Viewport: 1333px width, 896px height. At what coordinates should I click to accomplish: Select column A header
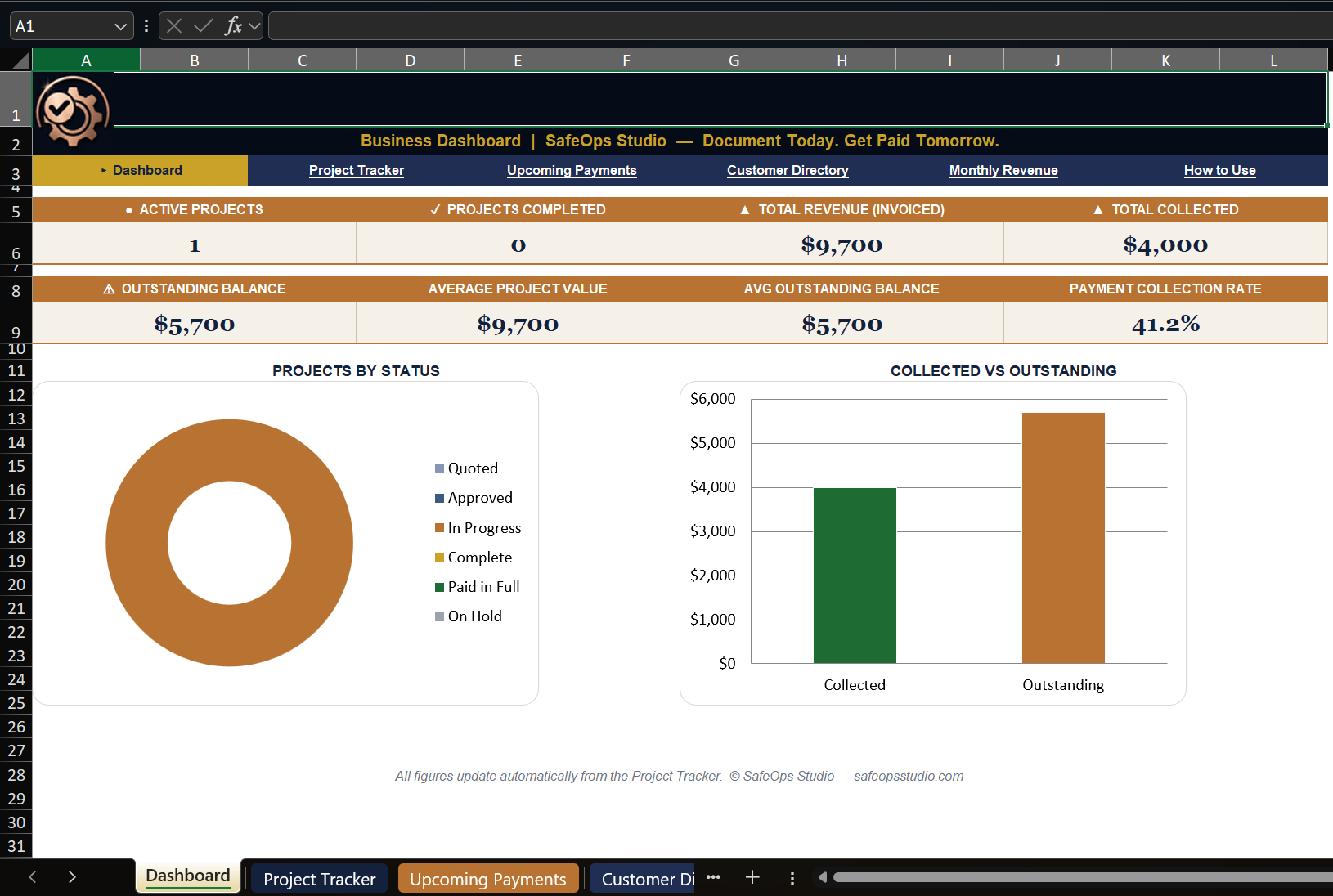point(86,60)
